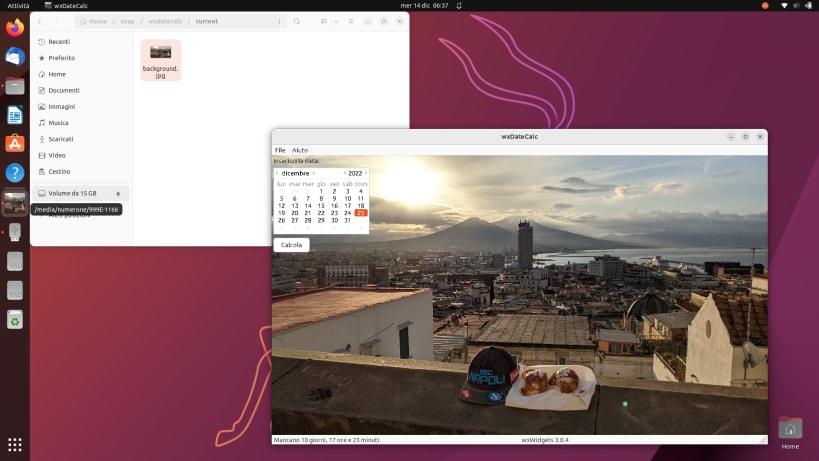Select the background.jpg file thumbnail
The height and width of the screenshot is (461, 819).
[x=160, y=60]
